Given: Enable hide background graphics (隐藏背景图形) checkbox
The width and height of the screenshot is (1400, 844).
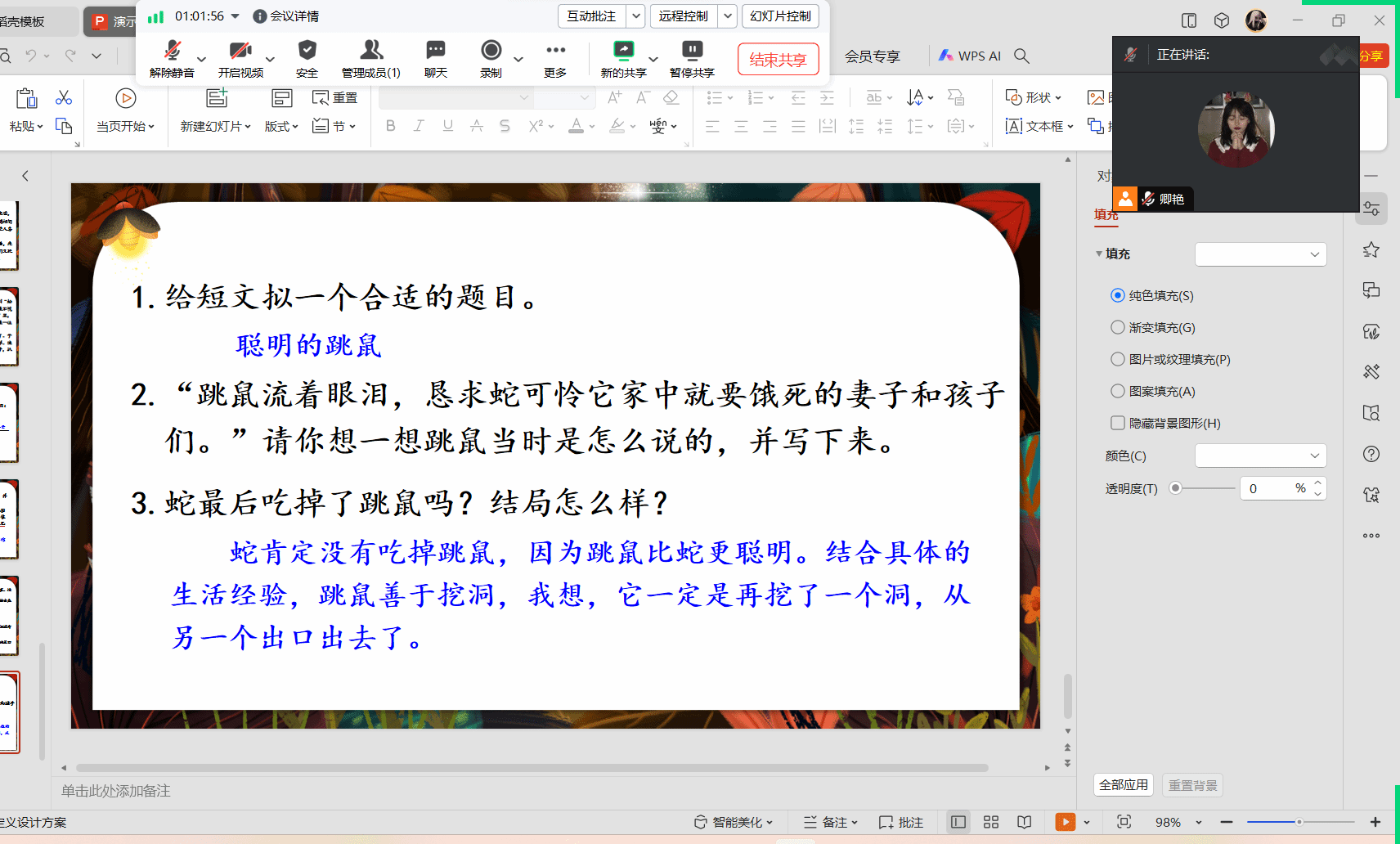Looking at the screenshot, I should coord(1118,423).
